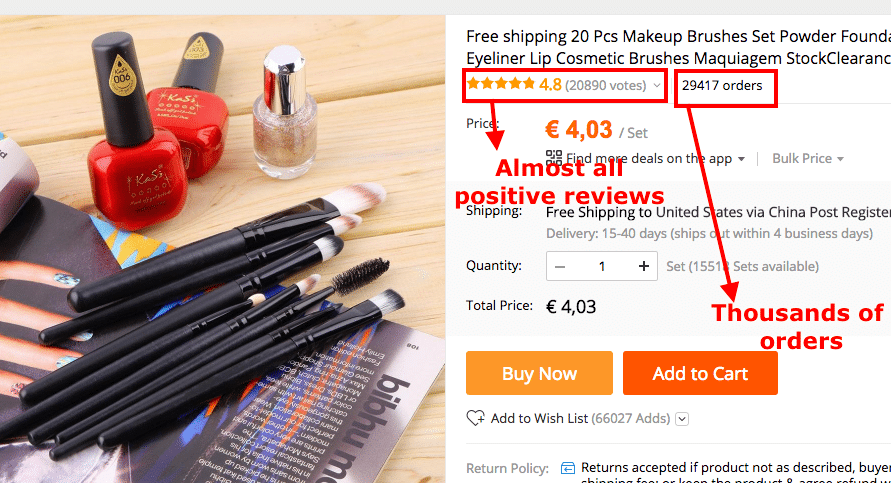Expand the wish list dropdown arrow

pos(682,419)
